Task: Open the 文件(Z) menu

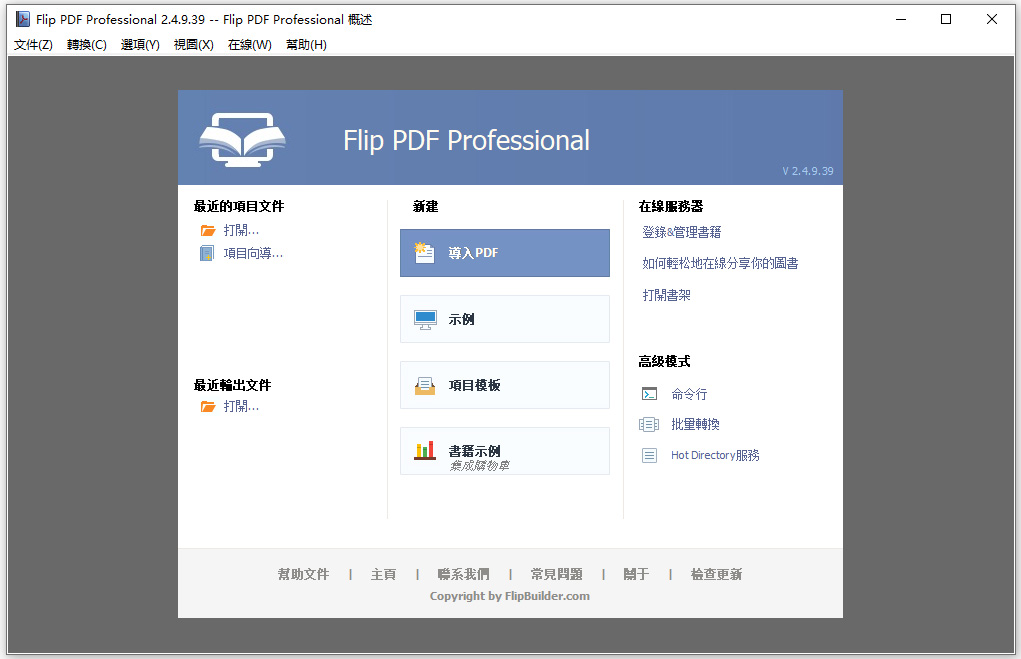Action: pyautogui.click(x=31, y=45)
